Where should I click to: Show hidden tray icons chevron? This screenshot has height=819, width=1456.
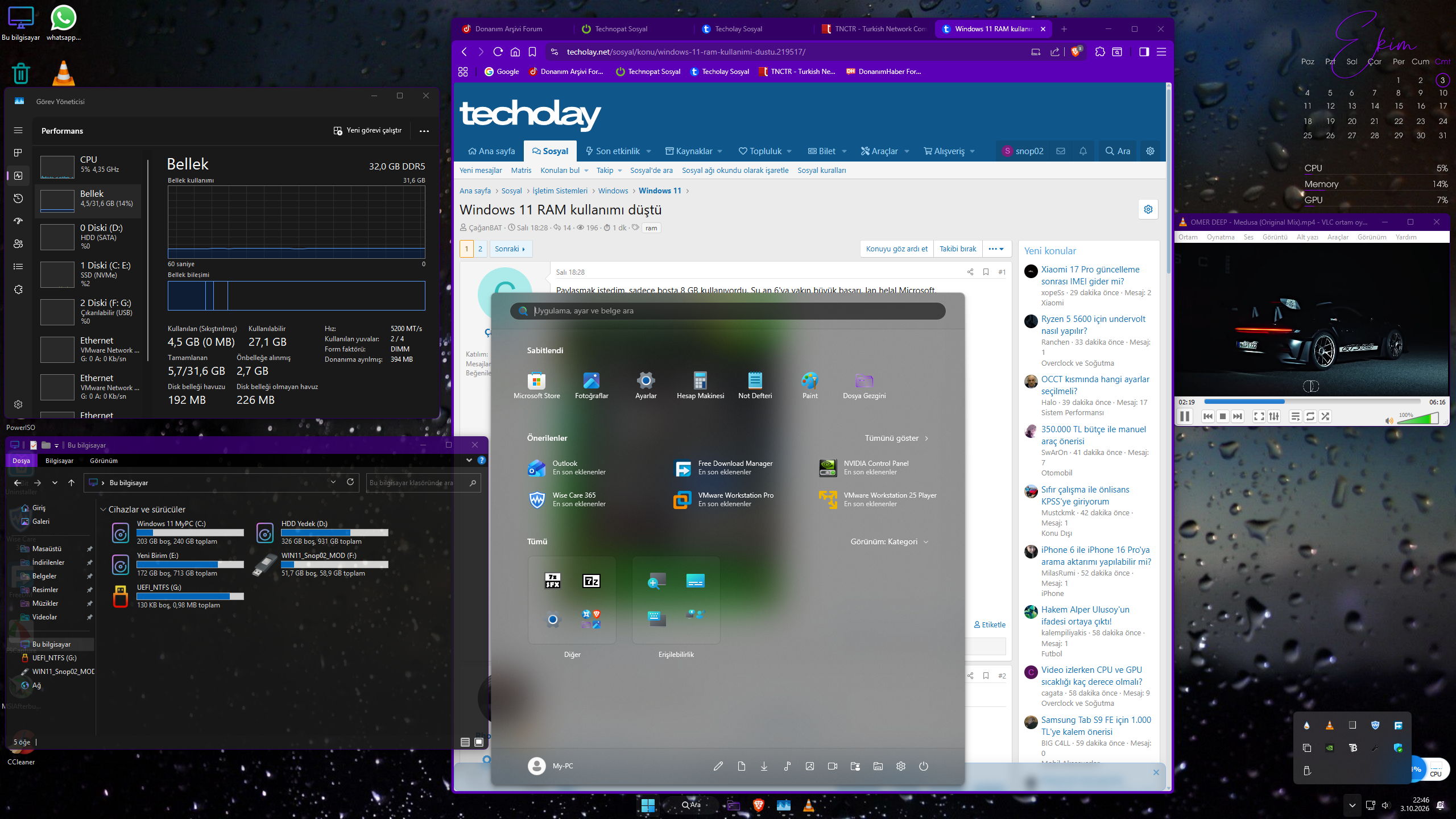coord(1352,805)
